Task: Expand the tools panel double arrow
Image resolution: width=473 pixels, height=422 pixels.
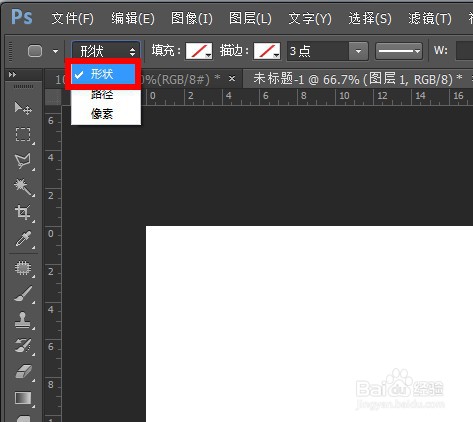Action: pos(12,74)
